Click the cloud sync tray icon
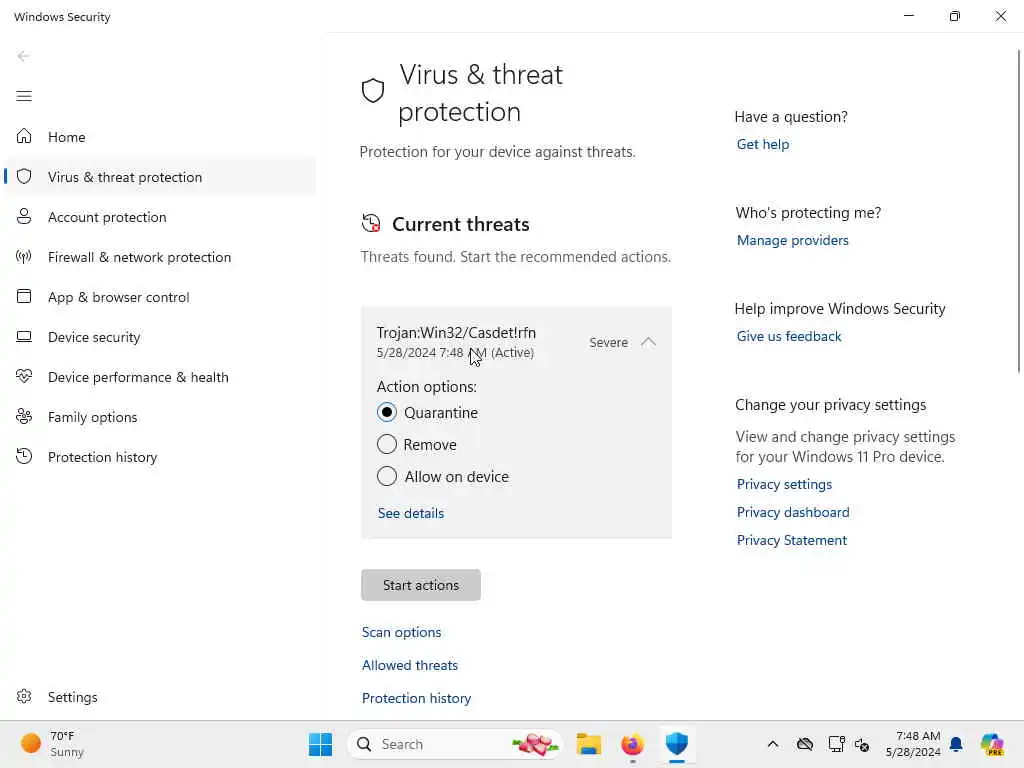The width and height of the screenshot is (1024, 768). pos(805,744)
